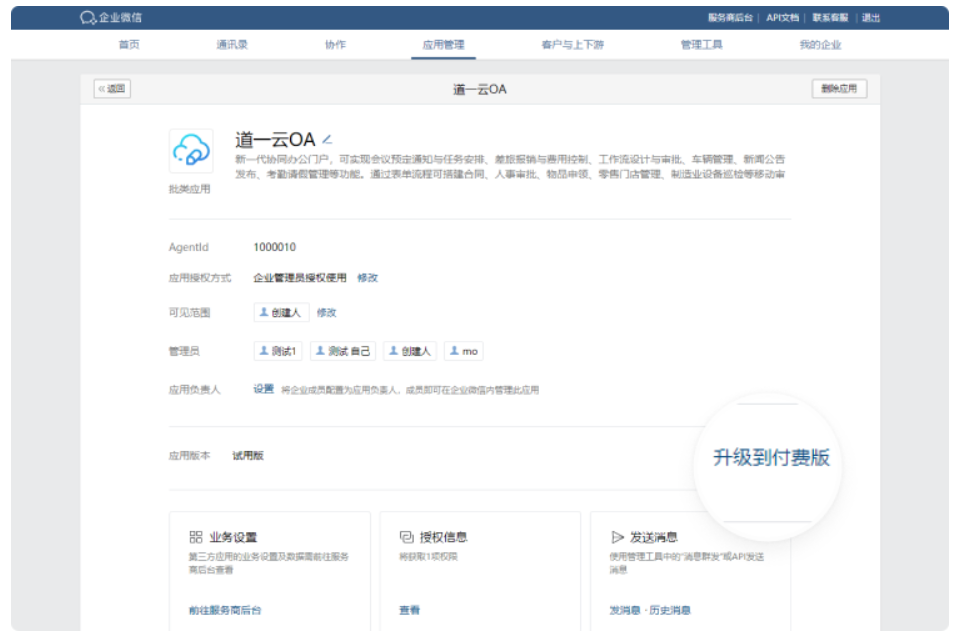The image size is (960, 641).
Task: Click 修改 next to 可见范围 创建人
Action: tap(326, 313)
